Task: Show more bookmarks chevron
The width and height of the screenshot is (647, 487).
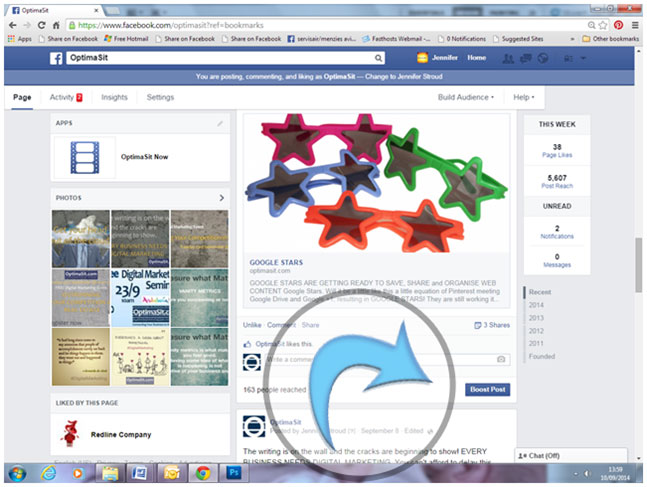Action: [x=572, y=39]
